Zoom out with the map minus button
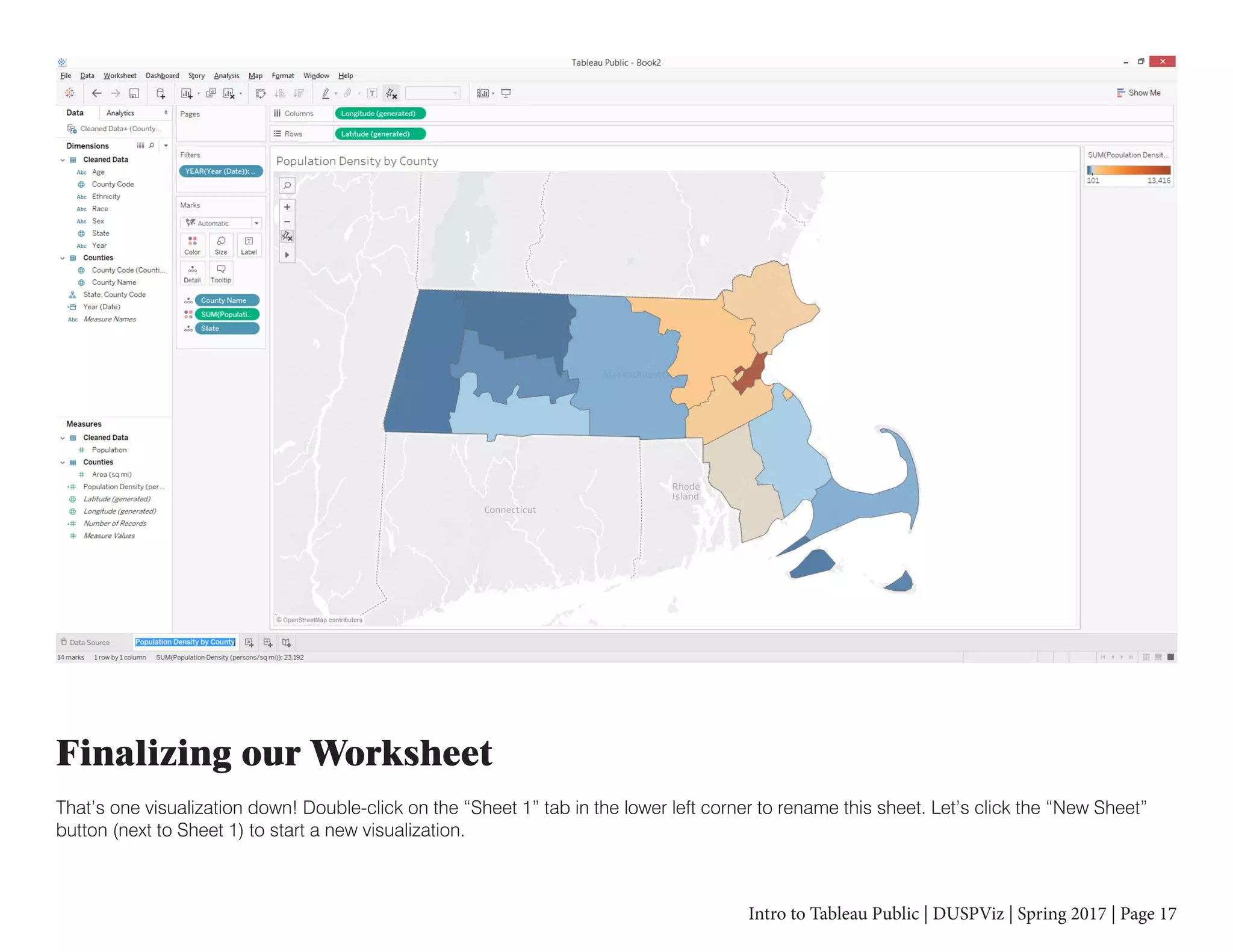 (287, 221)
